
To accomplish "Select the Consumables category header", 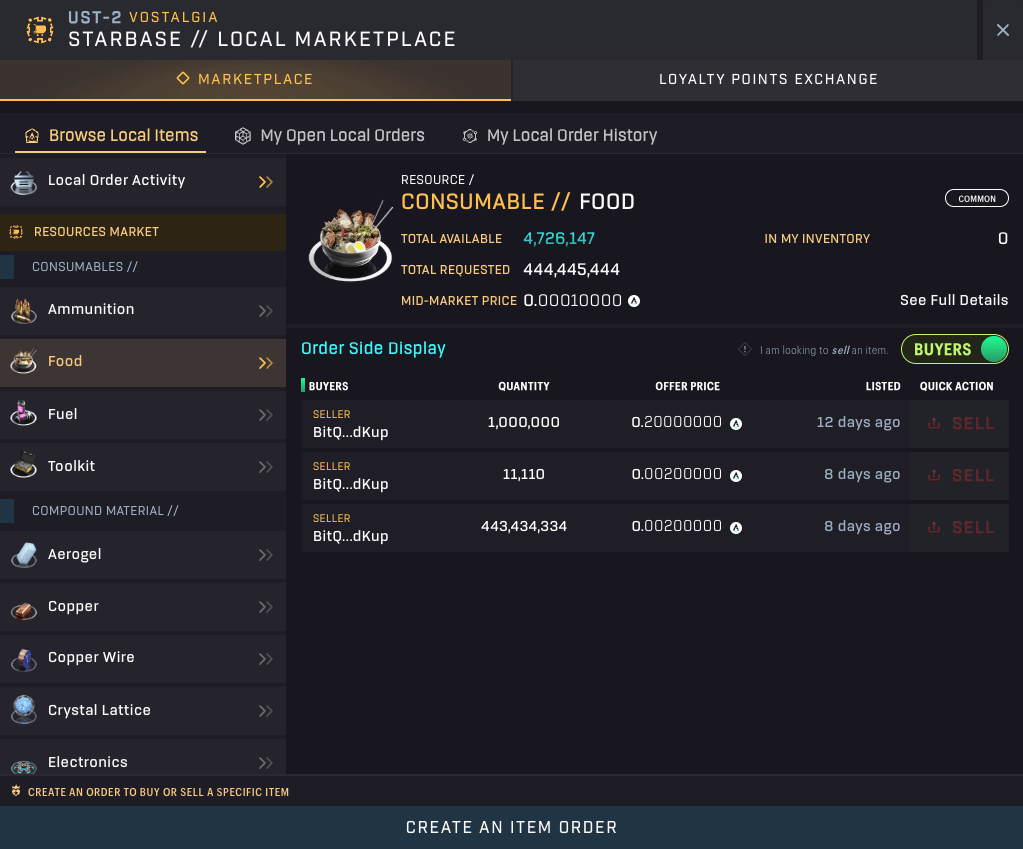I will click(x=85, y=267).
